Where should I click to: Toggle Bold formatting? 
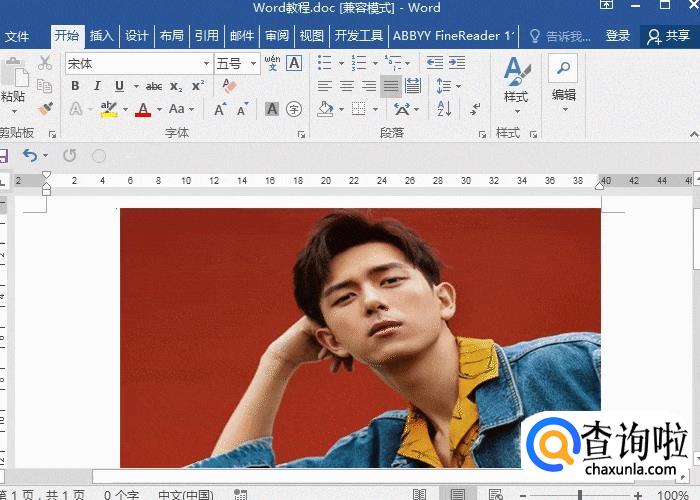click(x=75, y=86)
